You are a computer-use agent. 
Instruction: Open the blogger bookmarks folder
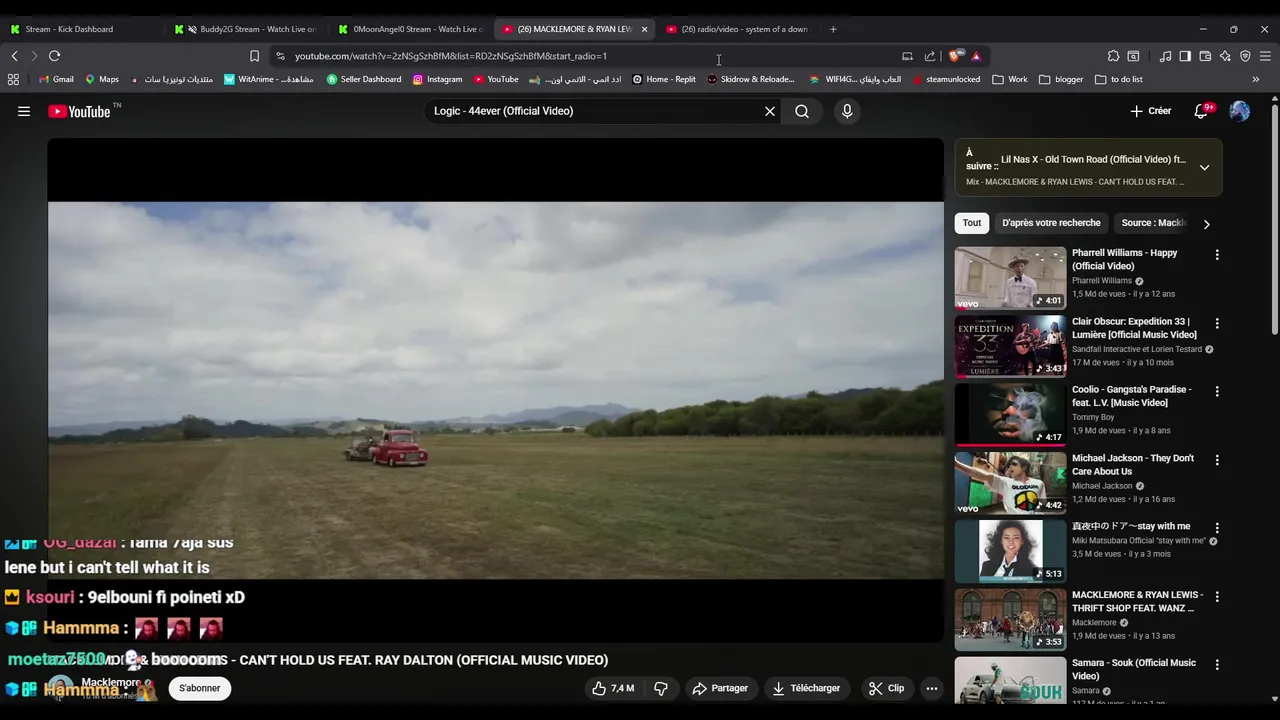[1061, 79]
